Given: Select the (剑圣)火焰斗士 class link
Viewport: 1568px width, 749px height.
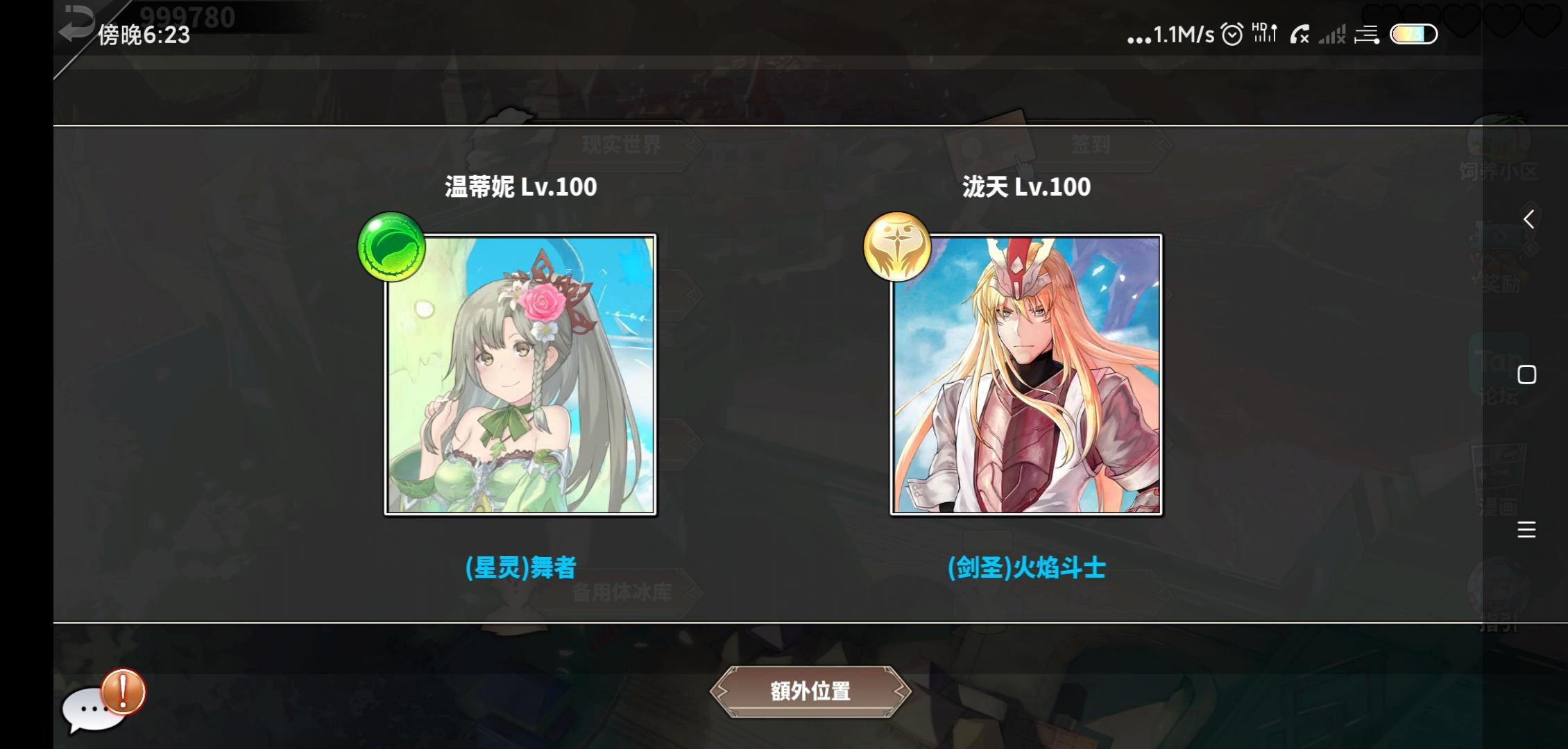Looking at the screenshot, I should click(x=1026, y=568).
